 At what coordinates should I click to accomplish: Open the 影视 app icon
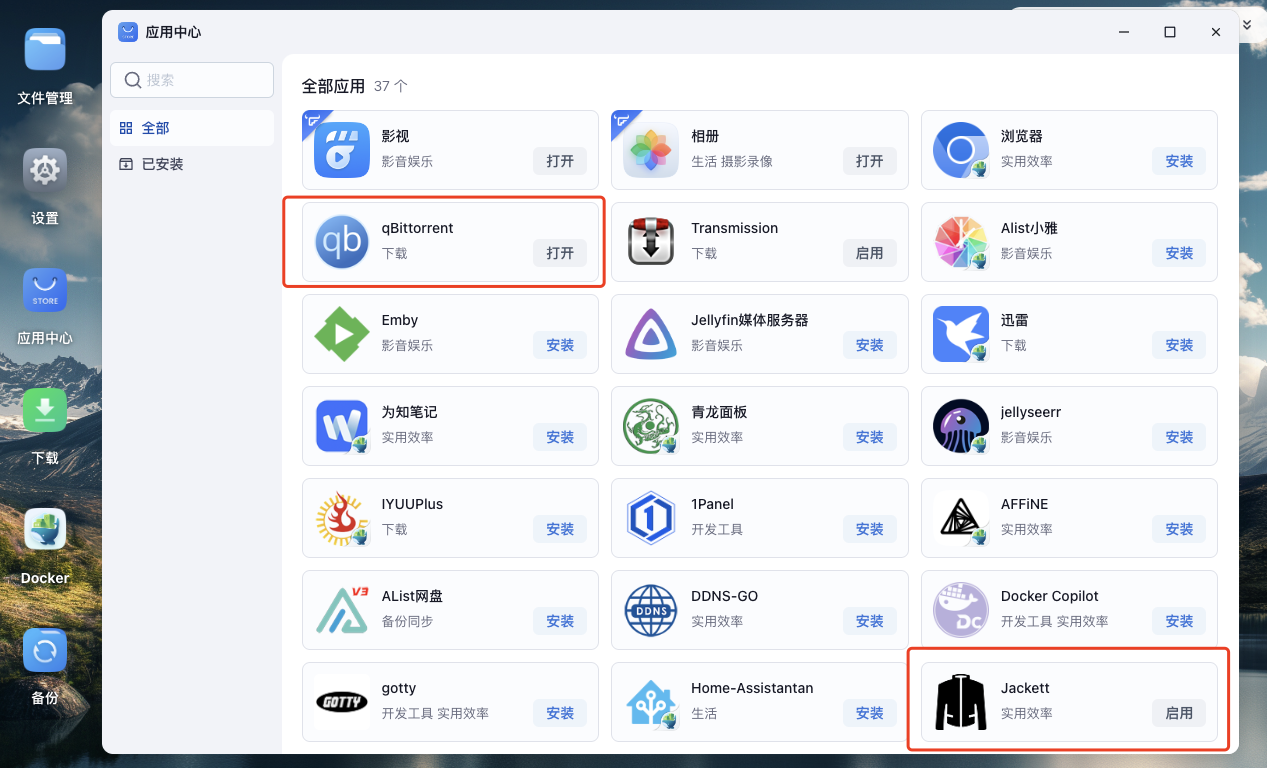click(342, 150)
